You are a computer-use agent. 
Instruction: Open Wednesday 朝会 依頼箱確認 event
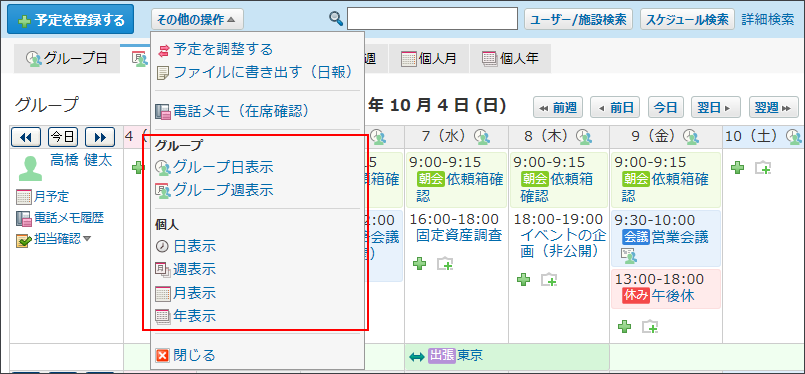[x=456, y=179]
